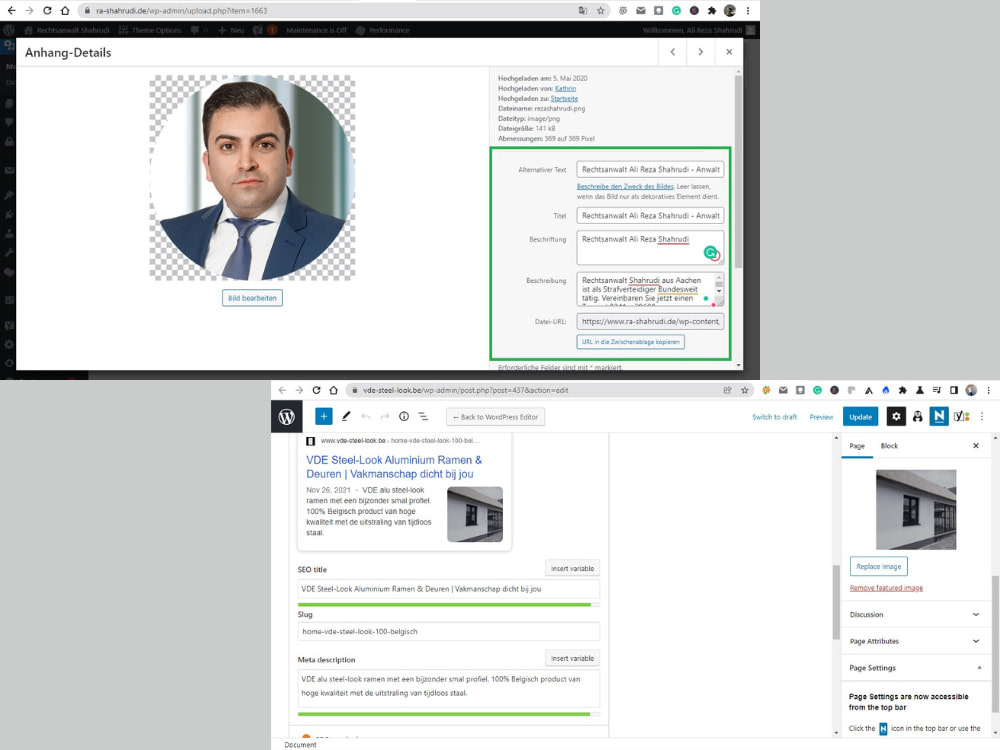The image size is (1000, 750).
Task: Open Chrome menu in upper browser window
Action: (748, 10)
